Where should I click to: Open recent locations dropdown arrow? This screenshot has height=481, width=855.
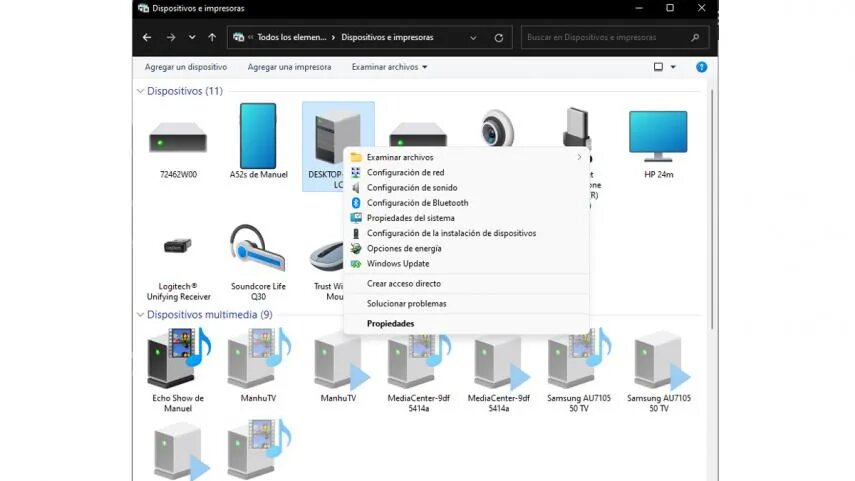192,37
